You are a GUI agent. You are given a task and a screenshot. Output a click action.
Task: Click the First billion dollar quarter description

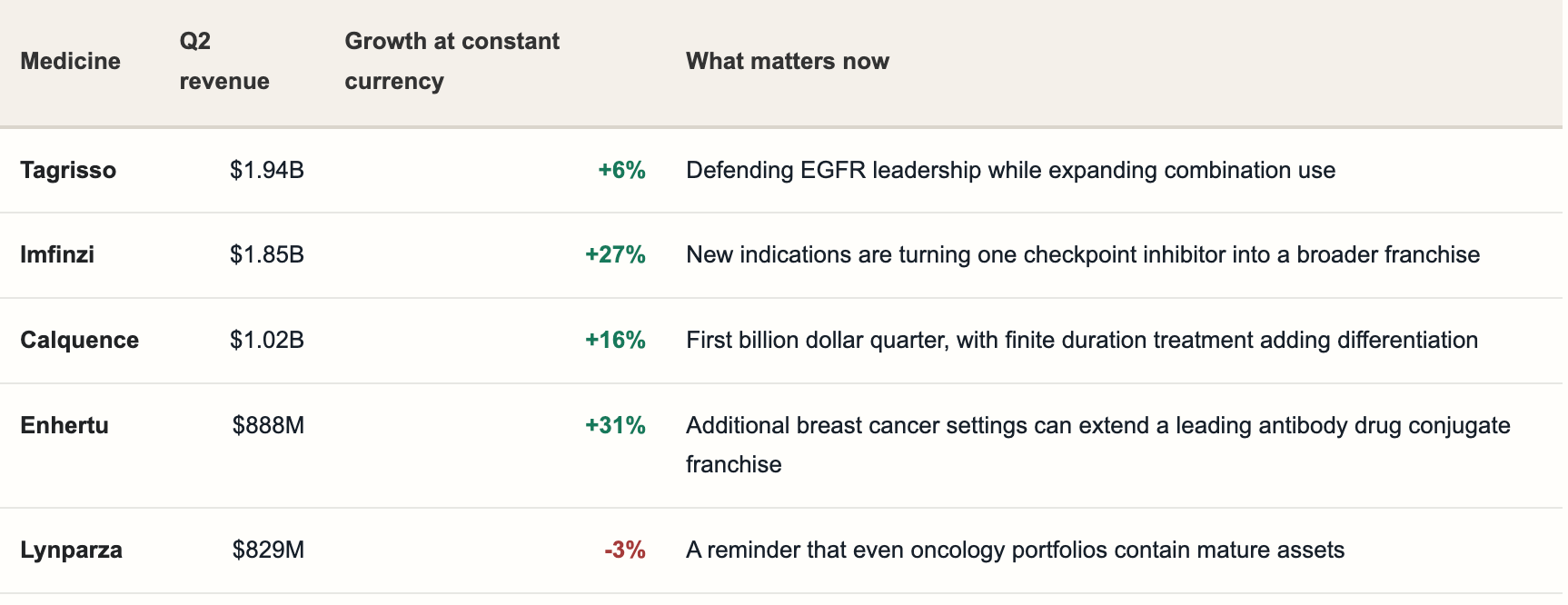(x=1082, y=341)
